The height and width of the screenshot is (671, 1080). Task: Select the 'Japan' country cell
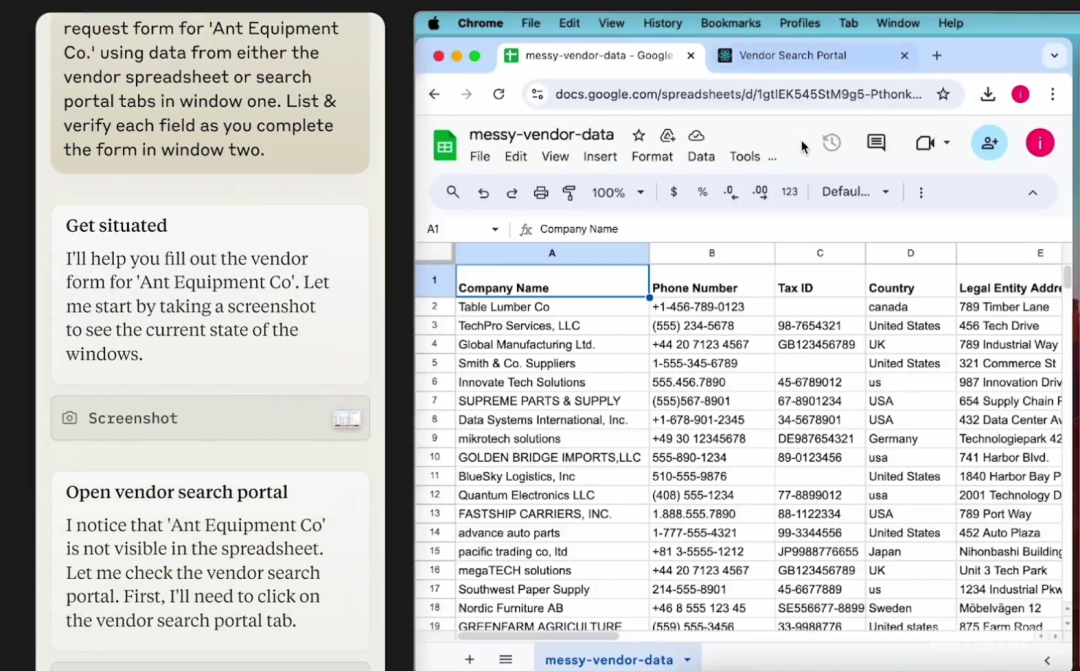pos(911,552)
